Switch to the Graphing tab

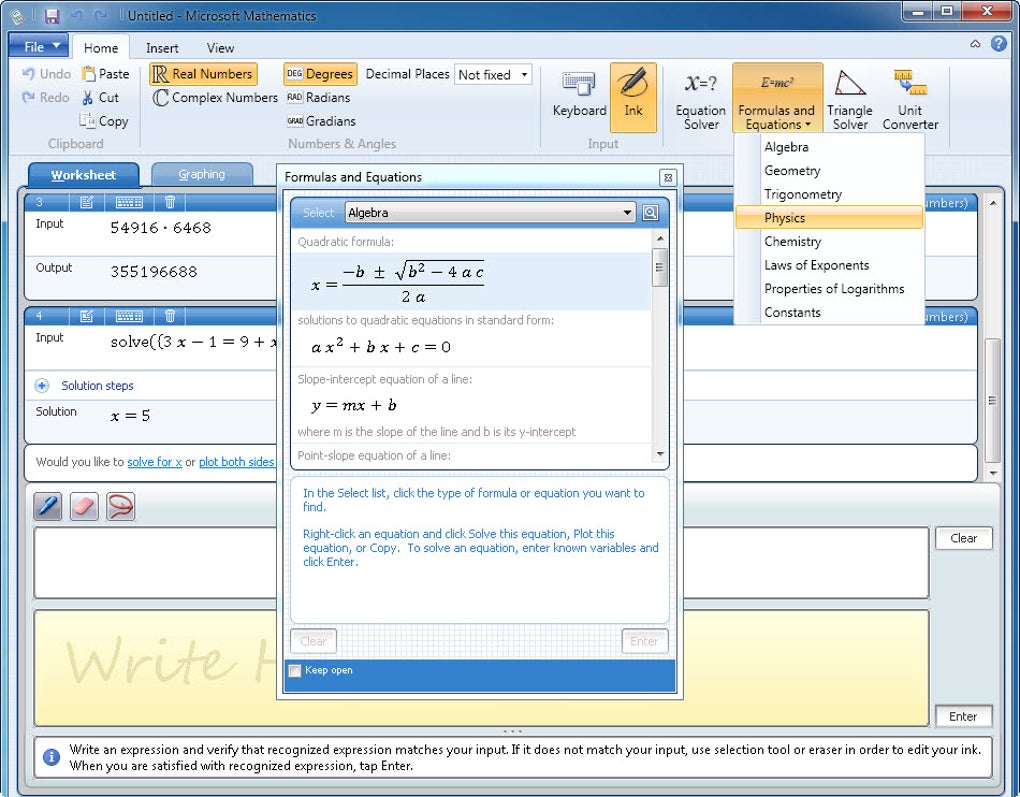coord(202,174)
